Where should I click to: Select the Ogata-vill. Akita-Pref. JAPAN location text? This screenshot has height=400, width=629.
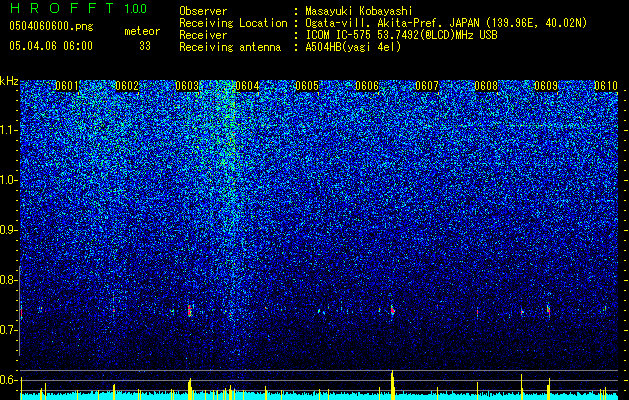446,23
